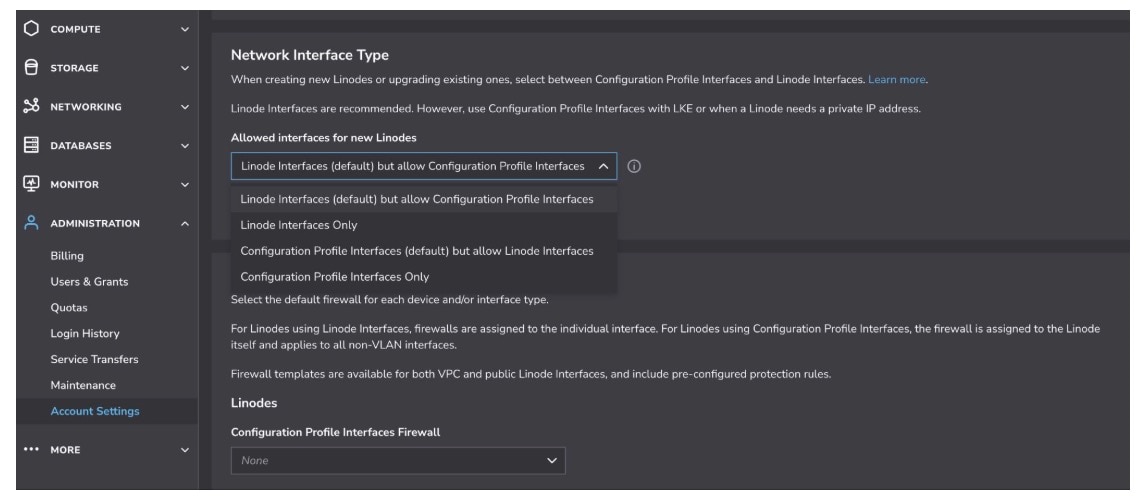Open Billing in the sidebar
The height and width of the screenshot is (502, 1148).
click(67, 255)
